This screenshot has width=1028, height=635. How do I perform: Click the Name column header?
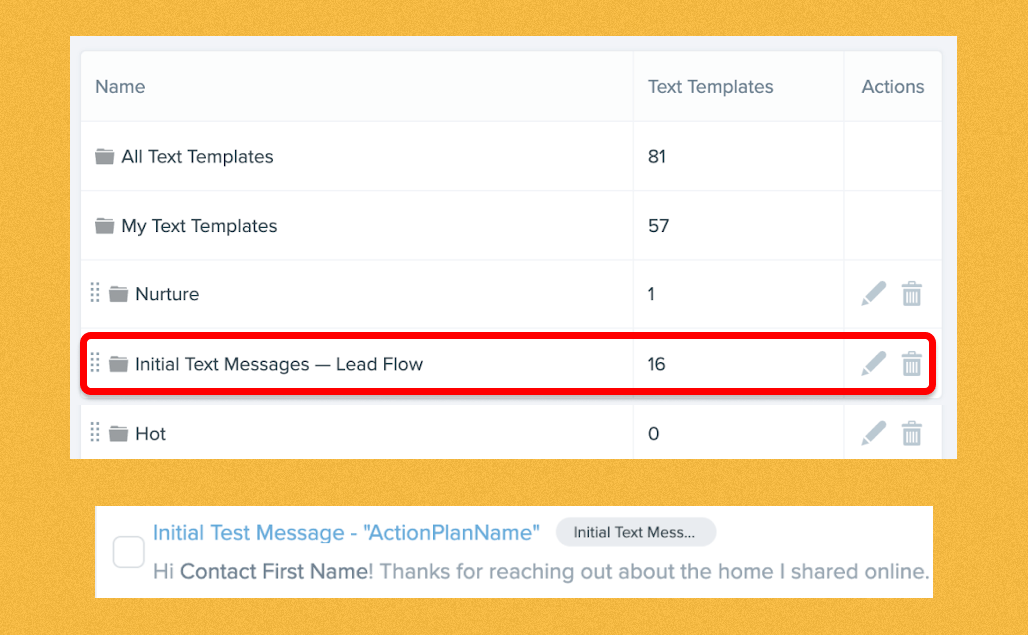120,87
